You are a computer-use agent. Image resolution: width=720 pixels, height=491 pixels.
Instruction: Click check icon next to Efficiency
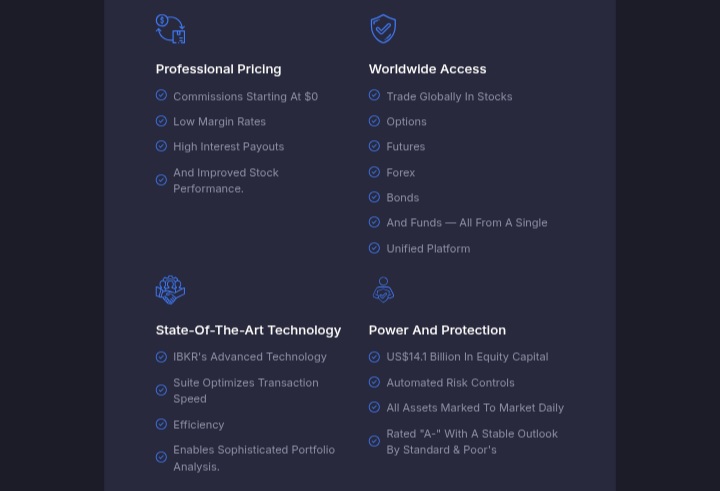coord(161,424)
